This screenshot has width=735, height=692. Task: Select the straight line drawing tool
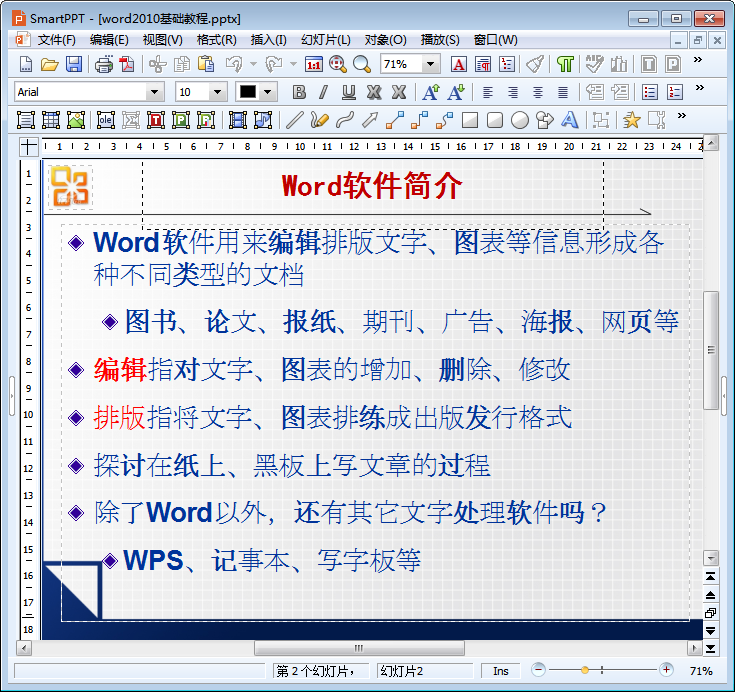pos(294,120)
